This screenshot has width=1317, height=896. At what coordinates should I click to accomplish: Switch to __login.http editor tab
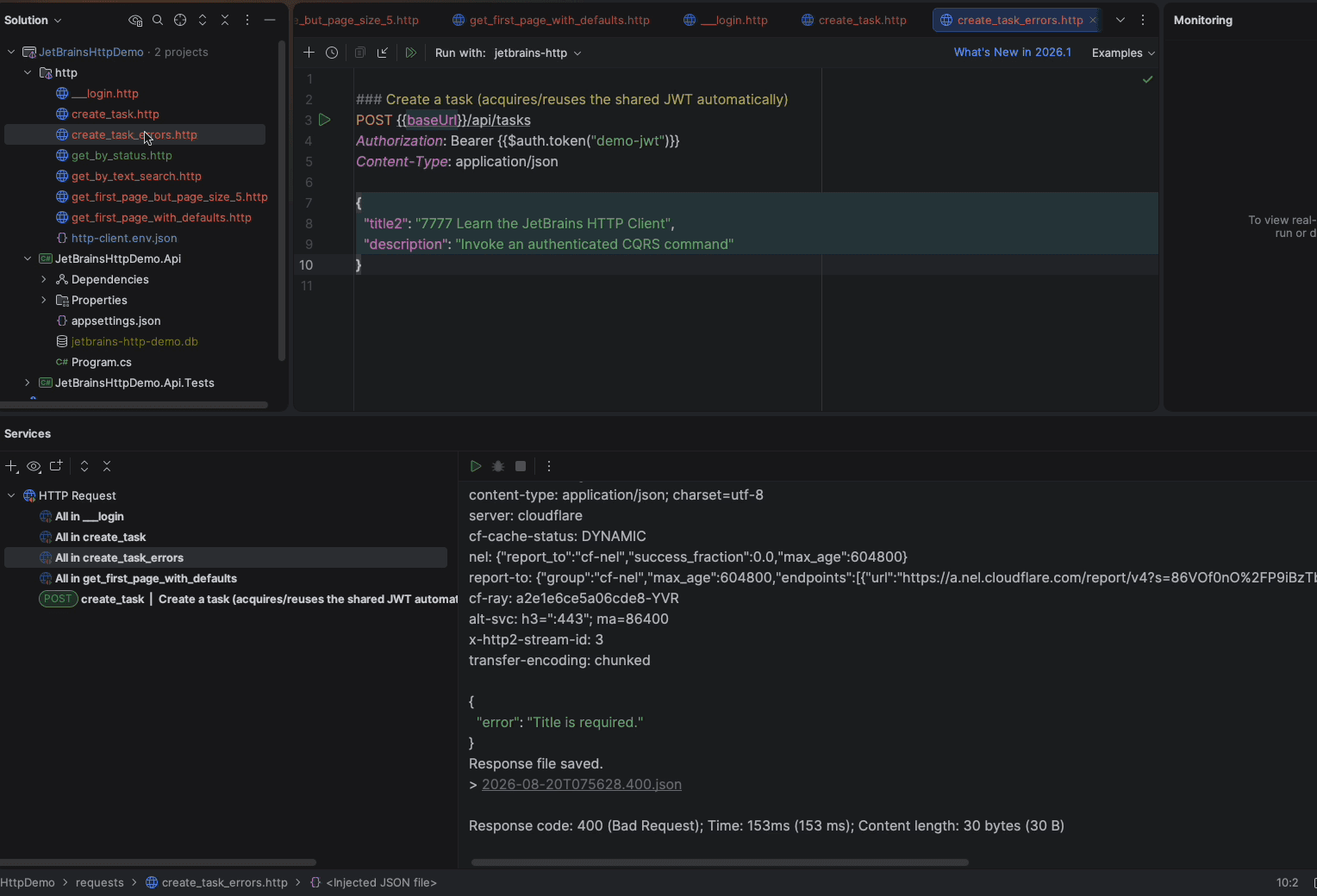(726, 20)
